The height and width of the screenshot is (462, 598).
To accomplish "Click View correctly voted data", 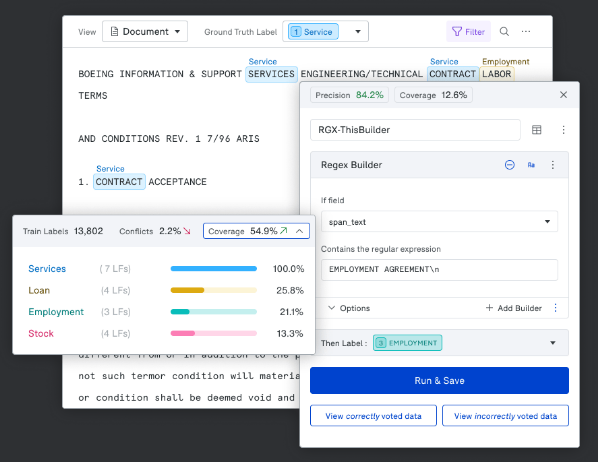I will [x=373, y=416].
